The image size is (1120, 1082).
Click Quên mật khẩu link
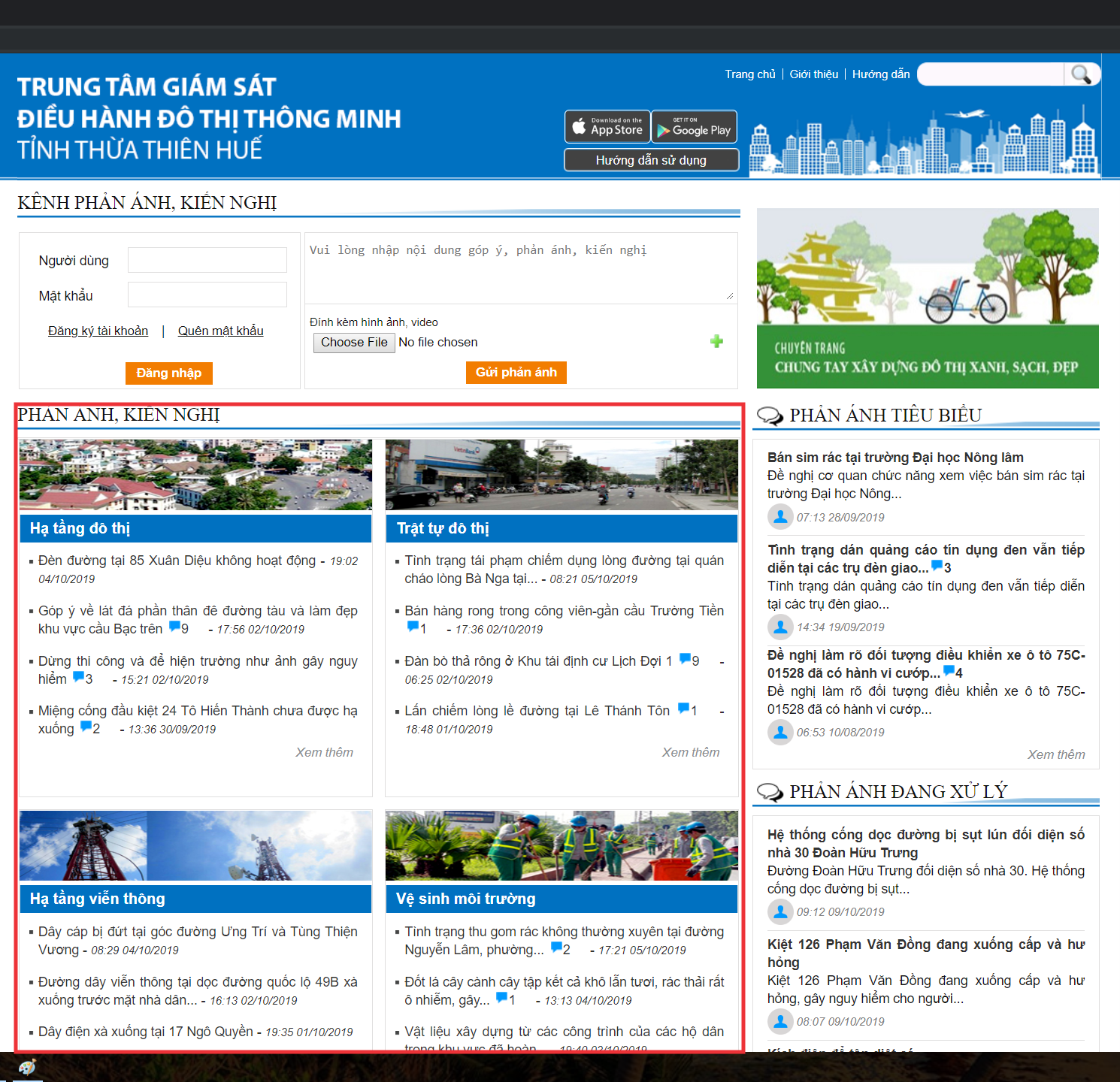click(x=221, y=331)
